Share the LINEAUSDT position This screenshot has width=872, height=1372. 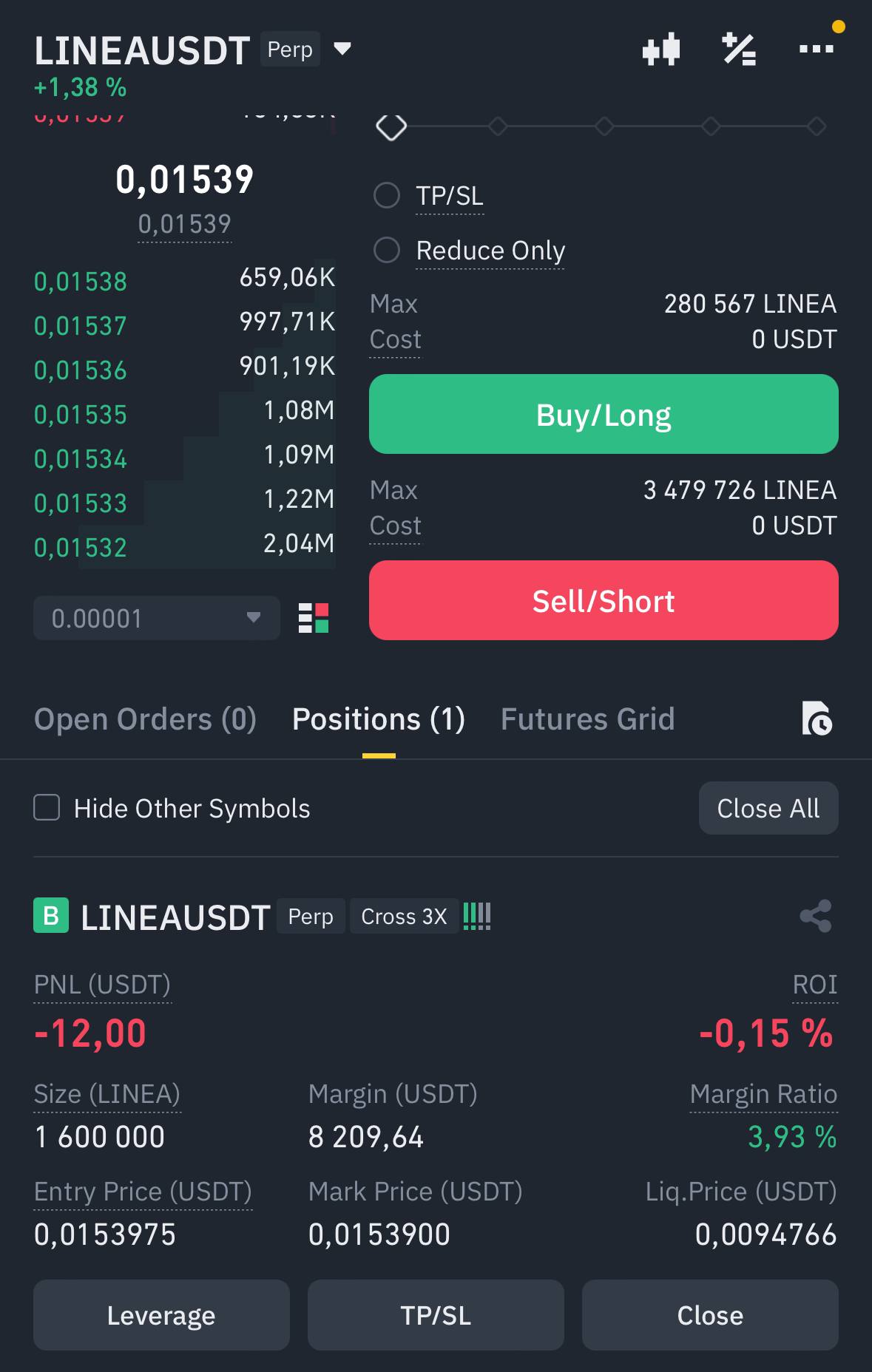(x=816, y=917)
